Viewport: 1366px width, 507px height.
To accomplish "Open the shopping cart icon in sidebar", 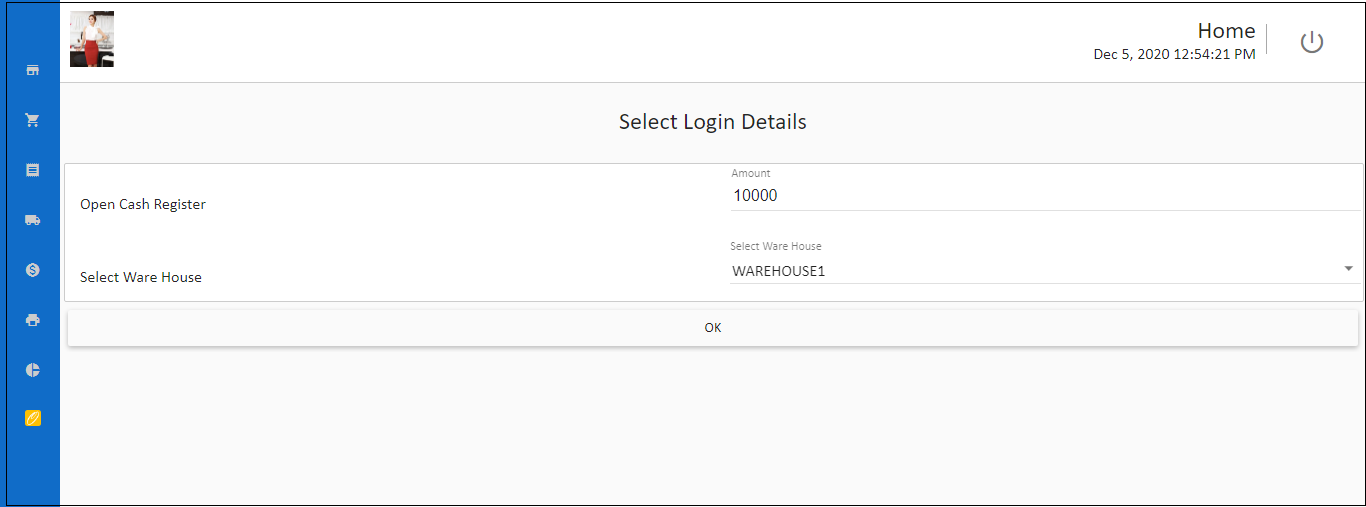I will click(x=32, y=120).
